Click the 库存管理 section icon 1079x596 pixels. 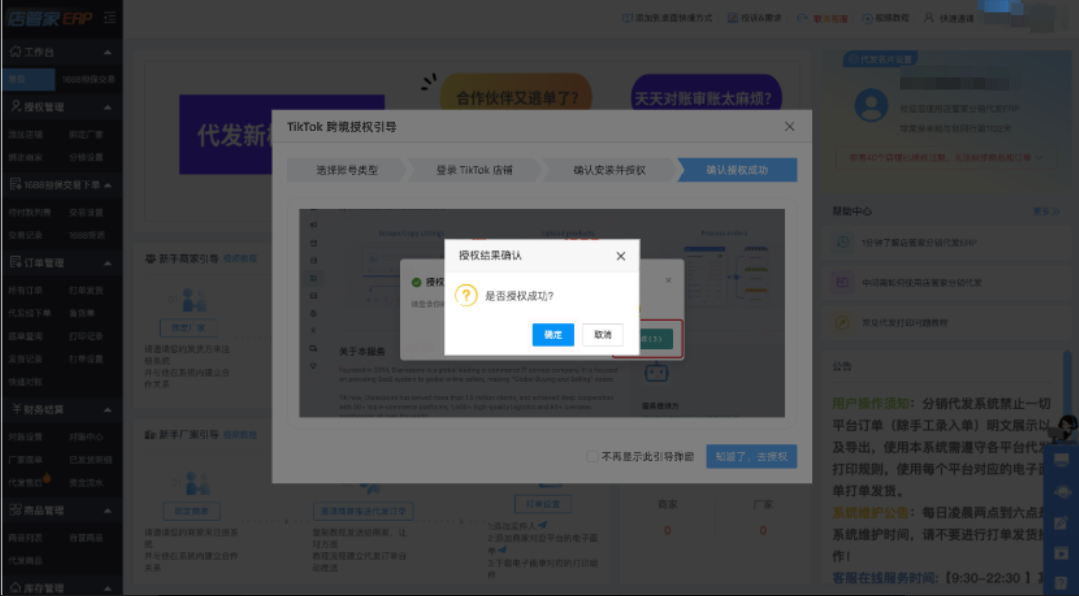pyautogui.click(x=15, y=588)
